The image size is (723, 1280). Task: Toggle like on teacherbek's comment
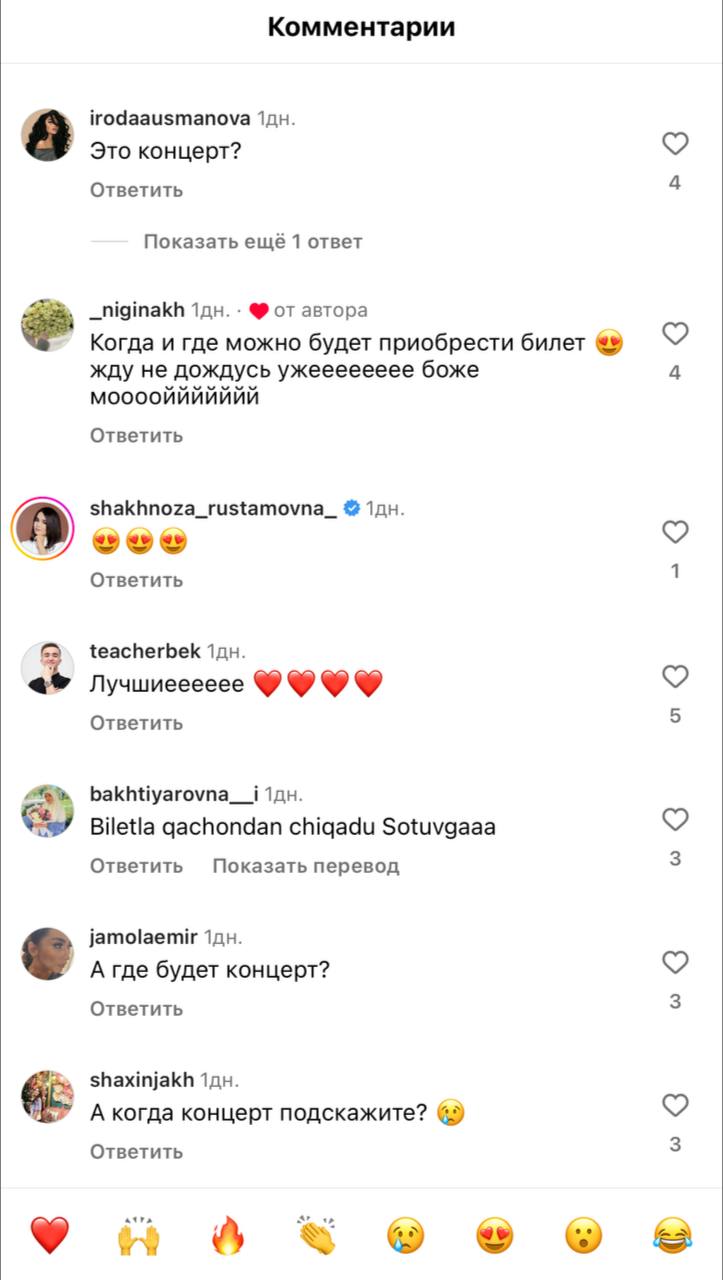click(675, 677)
